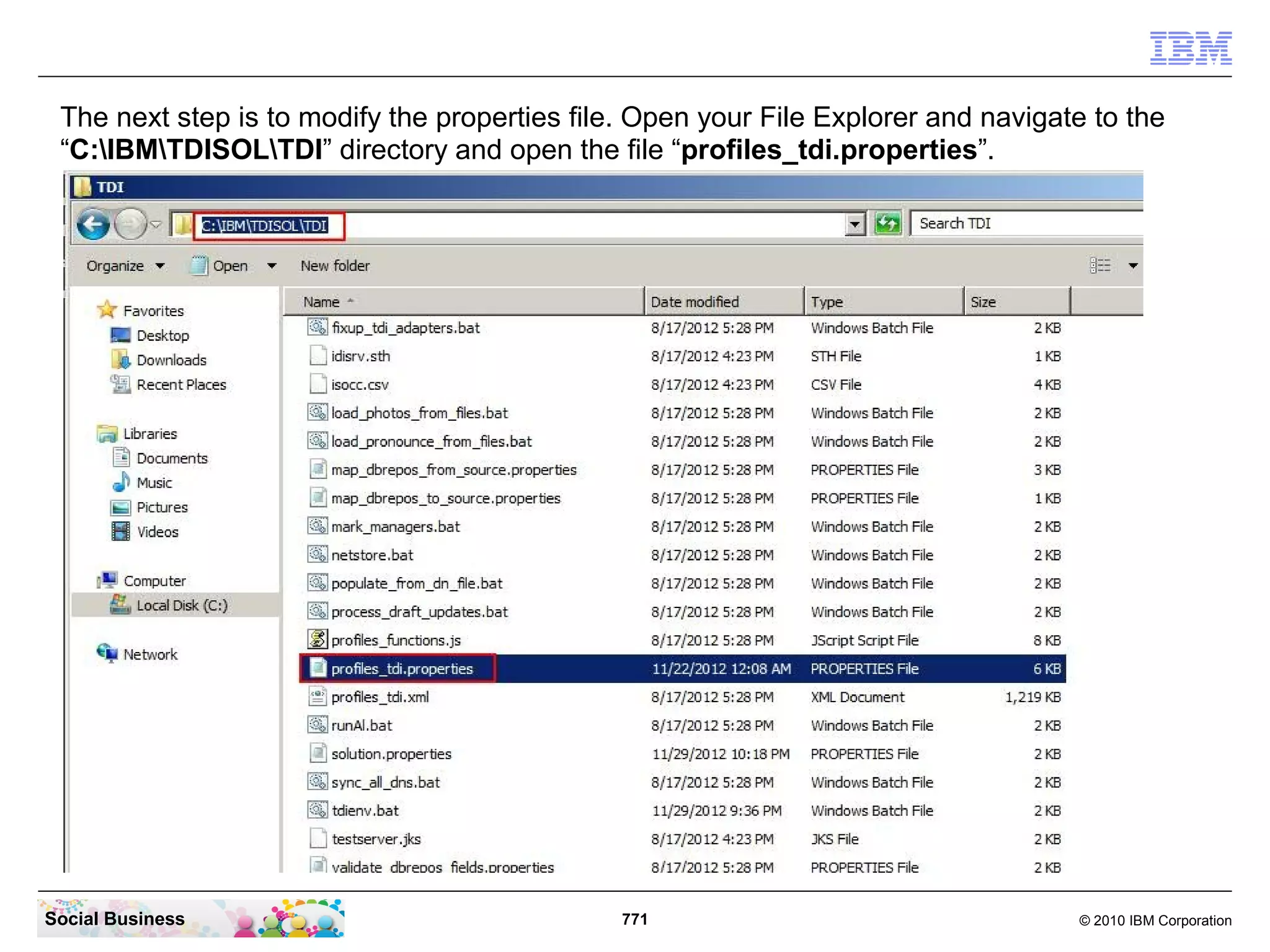Click the profiles_functions.js script icon

tap(317, 639)
